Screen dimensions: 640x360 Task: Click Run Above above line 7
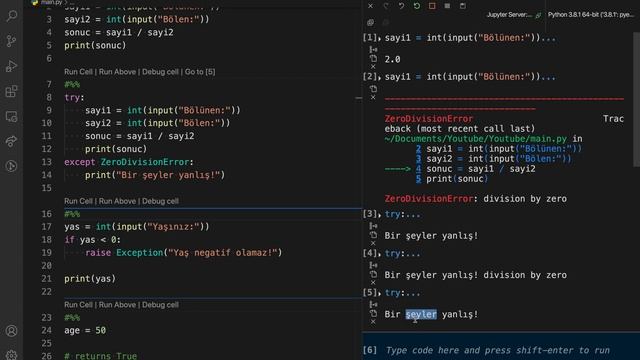pyautogui.click(x=117, y=72)
